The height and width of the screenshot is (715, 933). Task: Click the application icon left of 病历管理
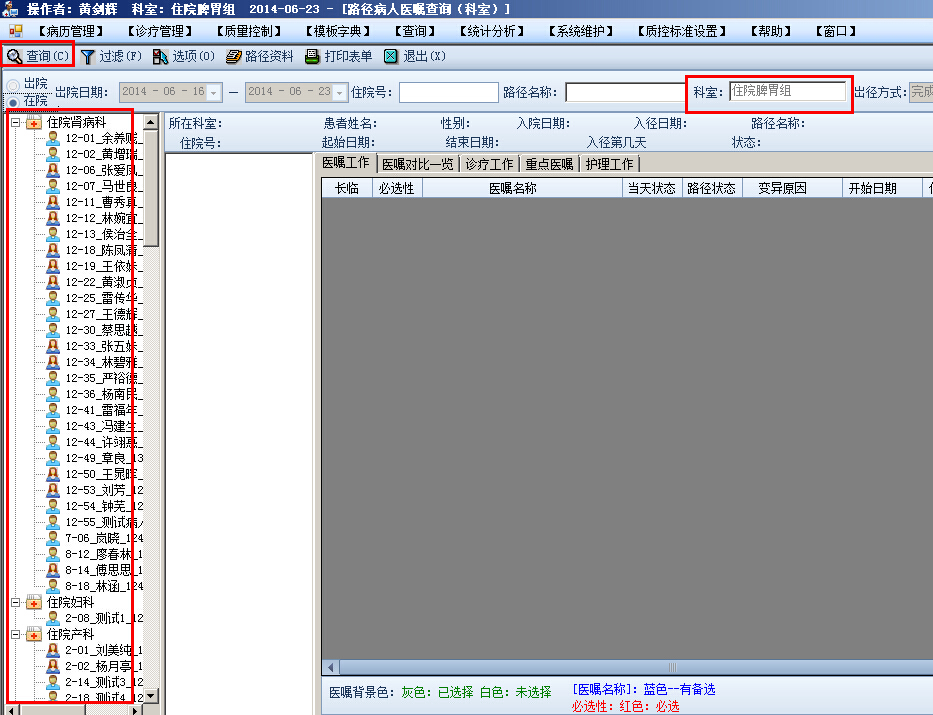pyautogui.click(x=15, y=31)
